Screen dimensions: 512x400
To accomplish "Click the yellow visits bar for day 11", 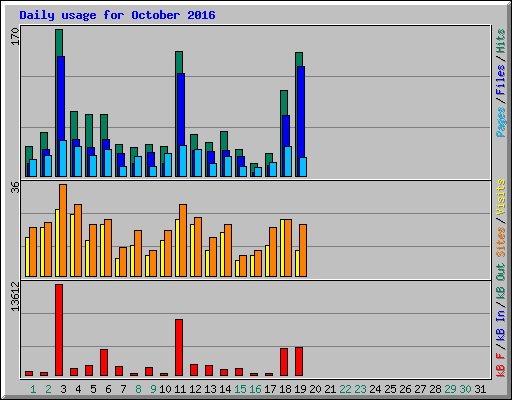I will click(177, 248).
